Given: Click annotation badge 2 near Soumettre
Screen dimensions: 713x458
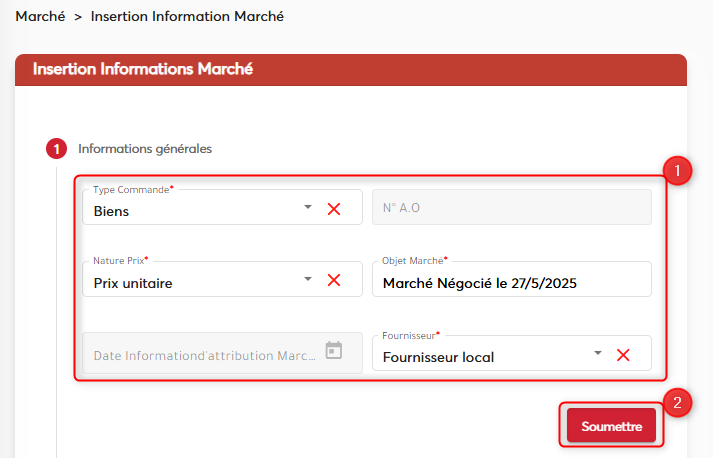Looking at the screenshot, I should click(677, 403).
